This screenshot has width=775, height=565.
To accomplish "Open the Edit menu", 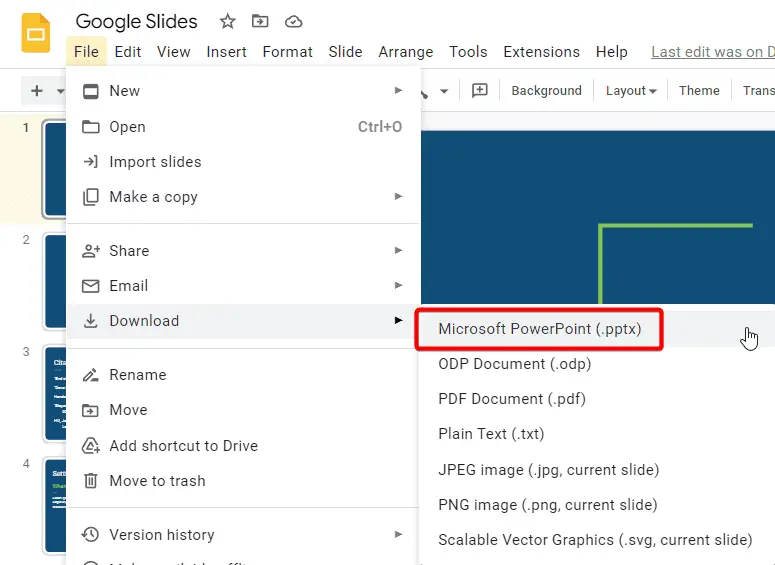I will (x=128, y=51).
